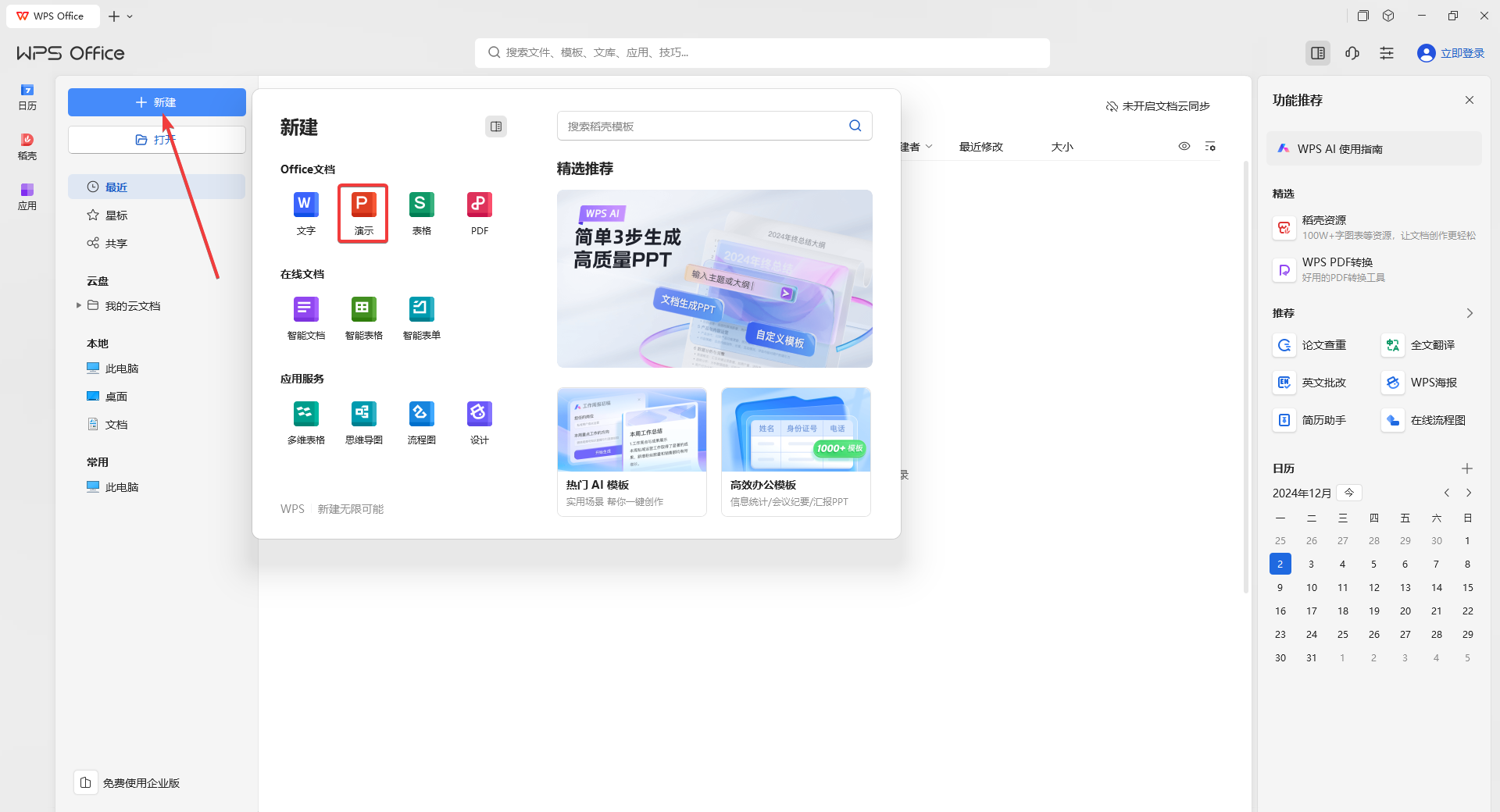Launch 思维导图 from 应用服务
This screenshot has height=812, width=1500.
363,422
